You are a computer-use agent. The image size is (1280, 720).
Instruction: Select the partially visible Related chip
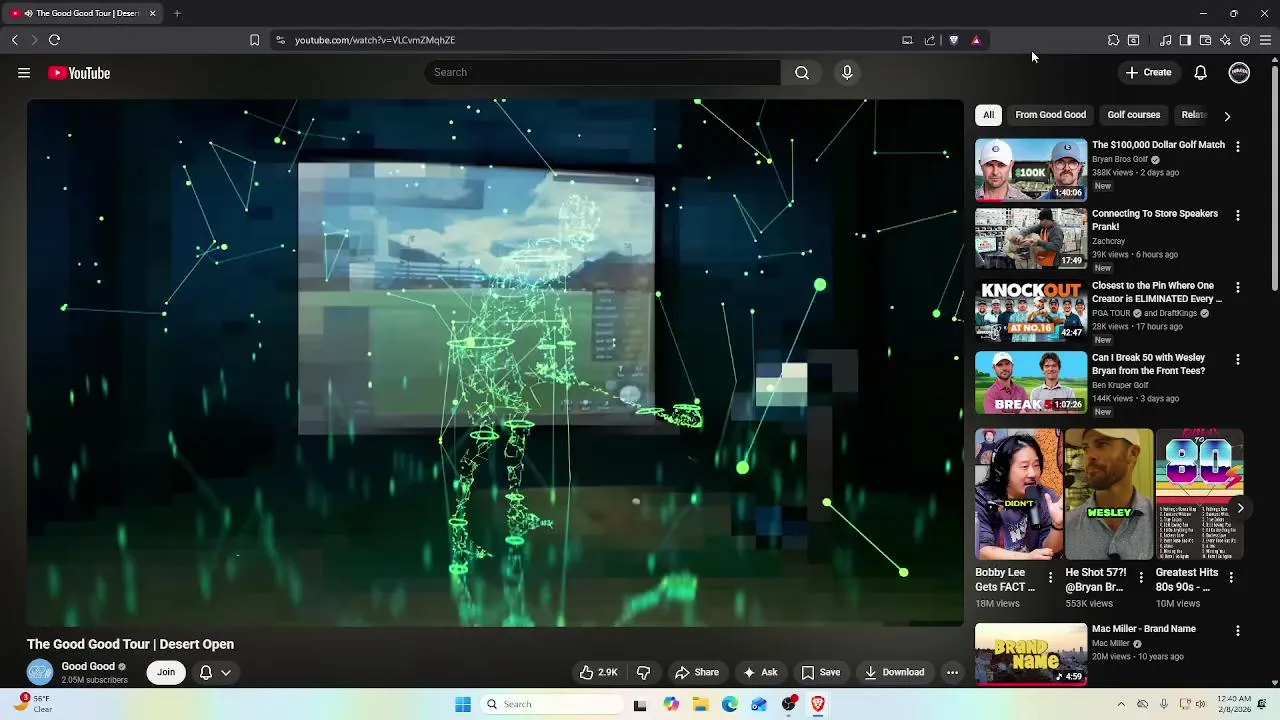point(1193,114)
